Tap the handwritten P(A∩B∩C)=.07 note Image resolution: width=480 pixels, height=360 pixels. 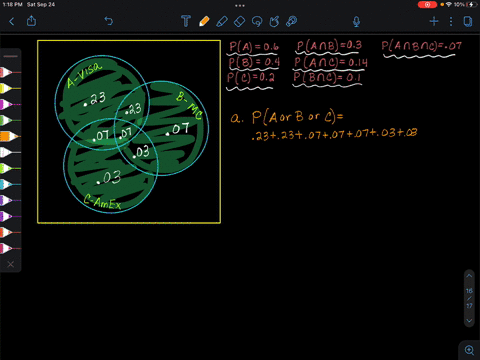pyautogui.click(x=421, y=46)
